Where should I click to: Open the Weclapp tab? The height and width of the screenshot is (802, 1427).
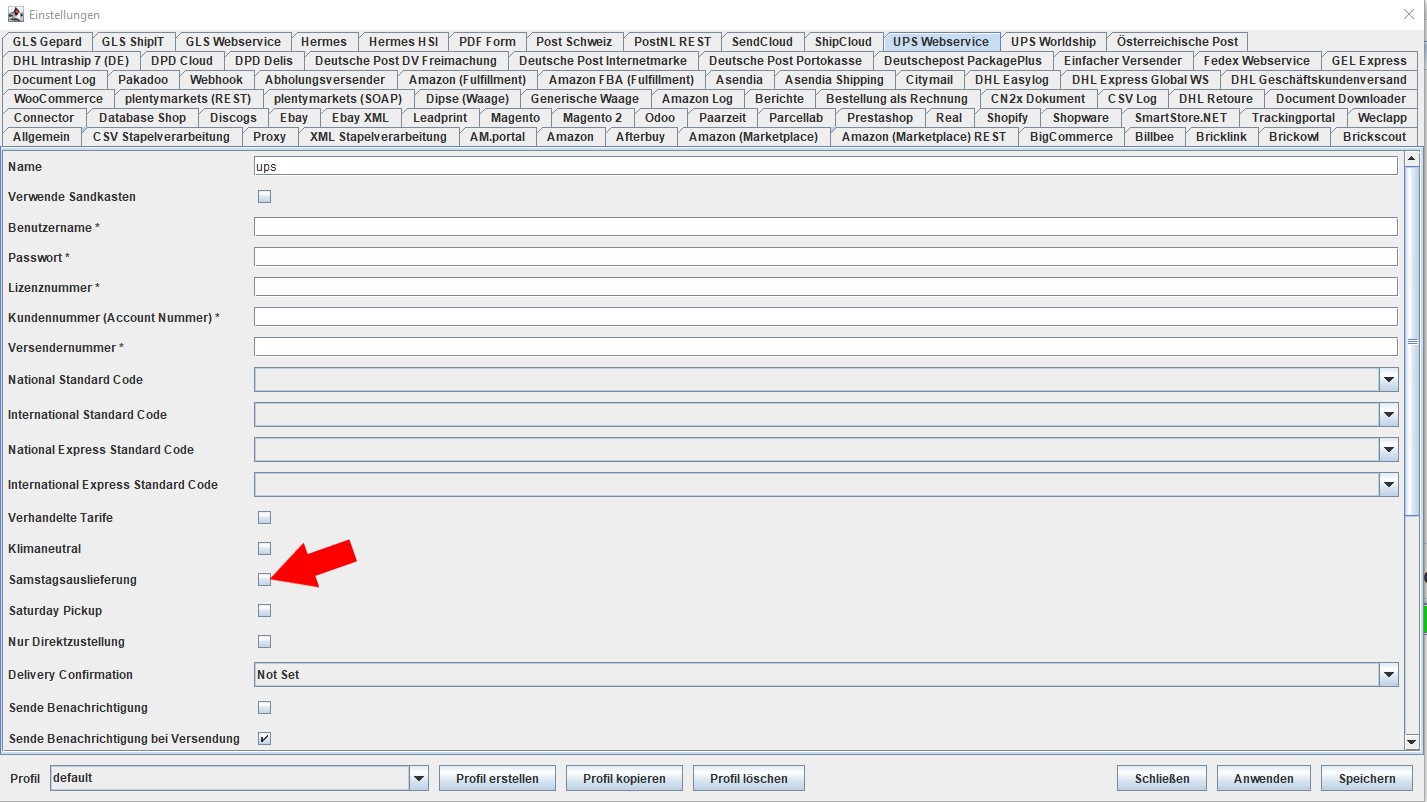pos(1383,118)
